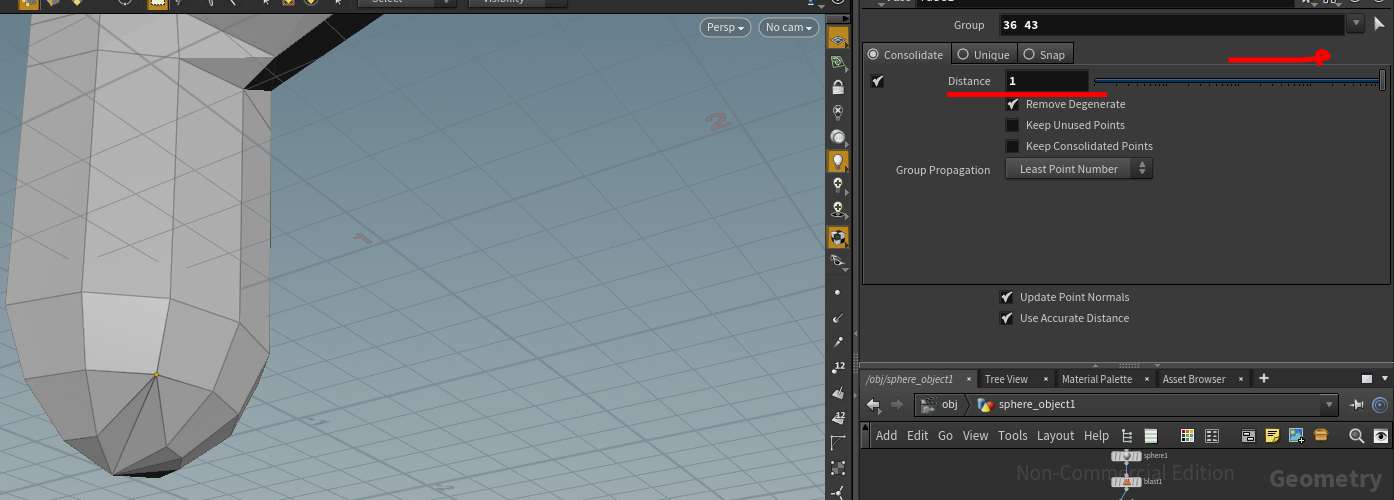
Task: Toggle the checkbox left of Distance
Action: [877, 81]
